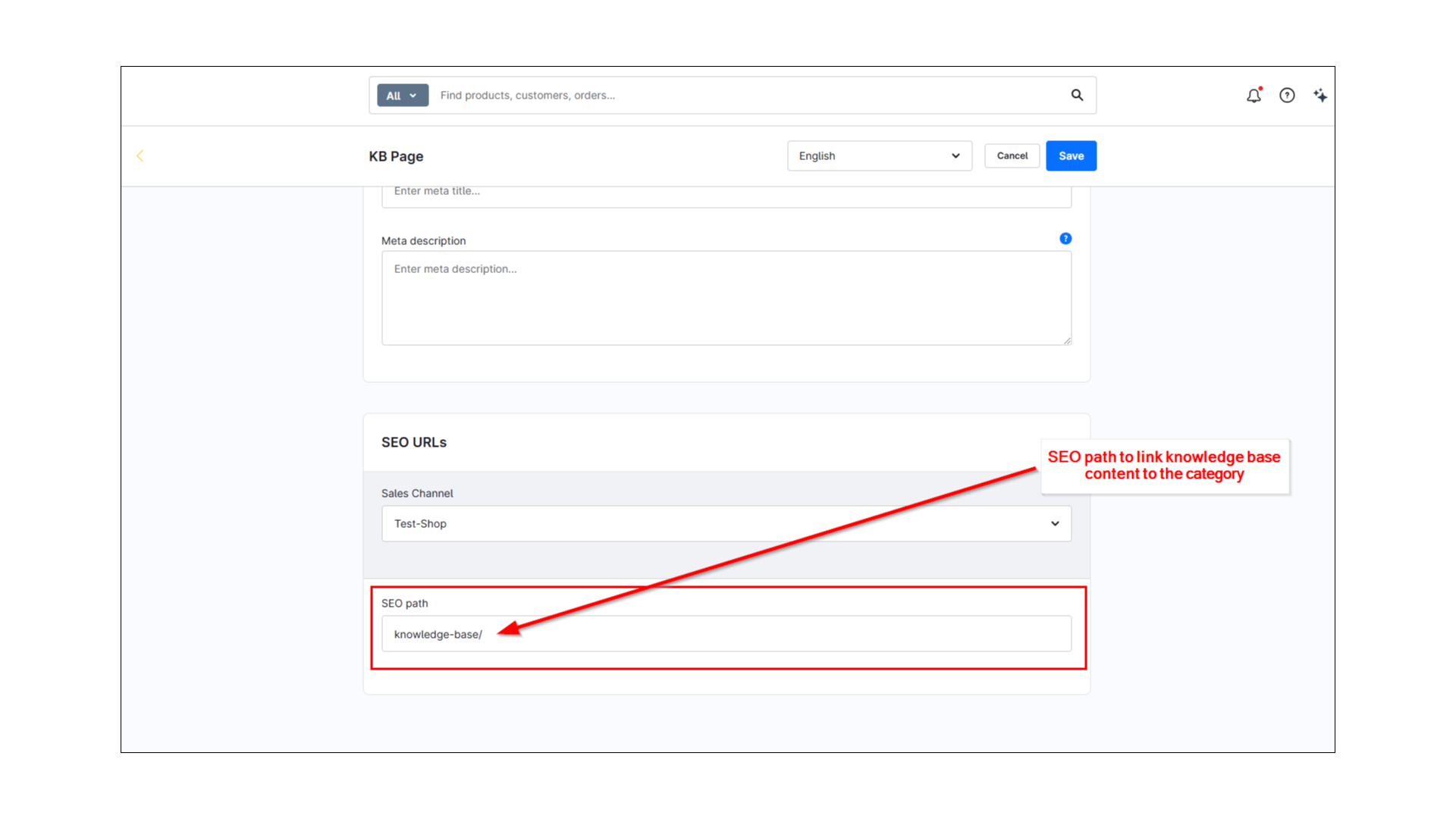Click the SEO path field containing knowledge-base/

click(x=726, y=634)
